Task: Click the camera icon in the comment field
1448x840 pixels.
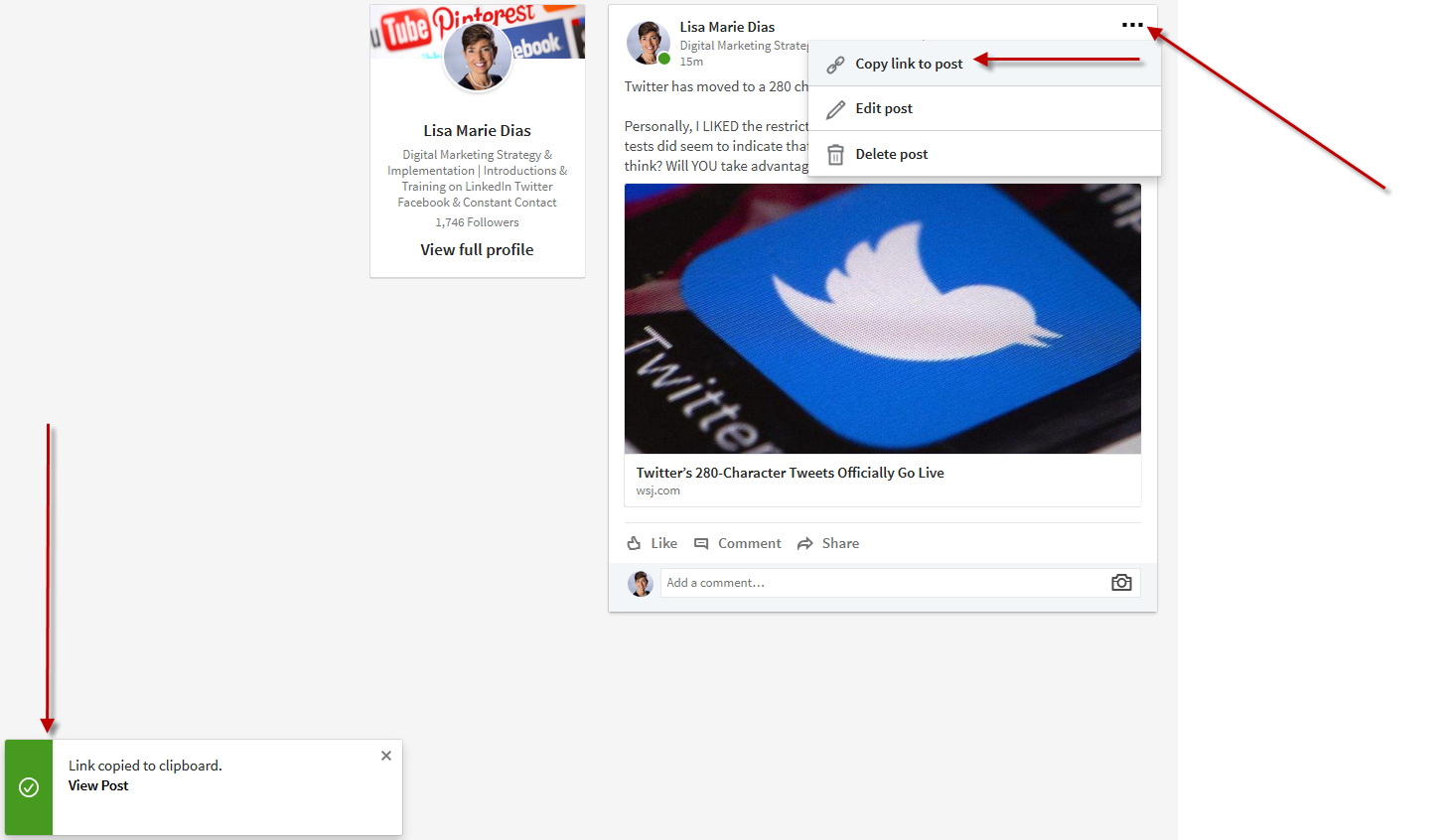Action: tap(1121, 583)
